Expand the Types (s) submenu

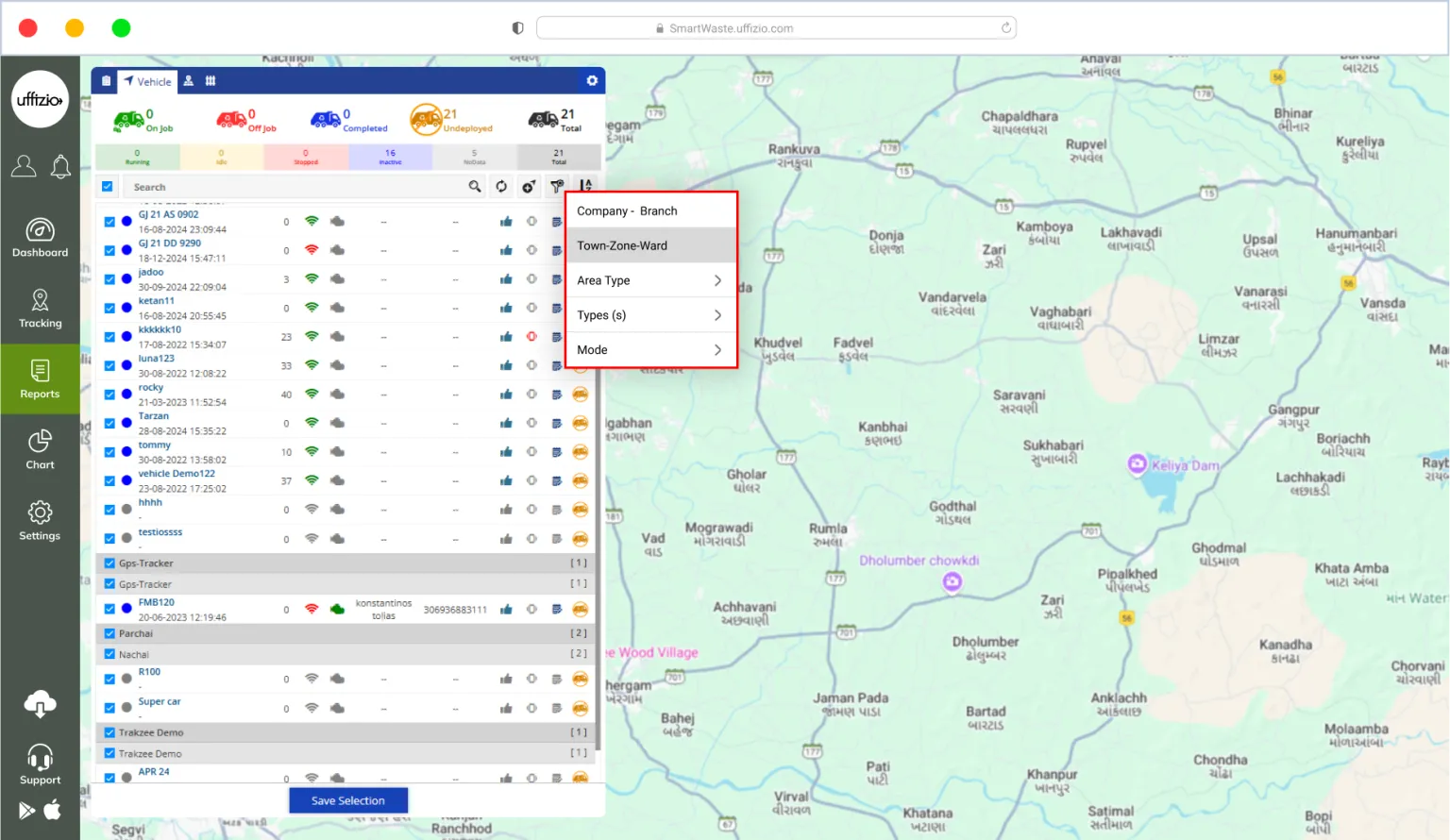click(650, 315)
